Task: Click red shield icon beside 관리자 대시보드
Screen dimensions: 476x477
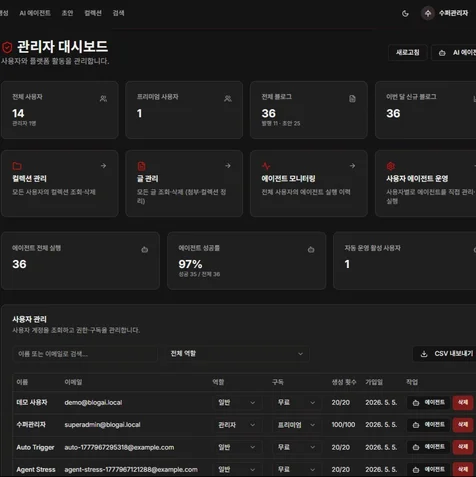Action: pos(7,47)
